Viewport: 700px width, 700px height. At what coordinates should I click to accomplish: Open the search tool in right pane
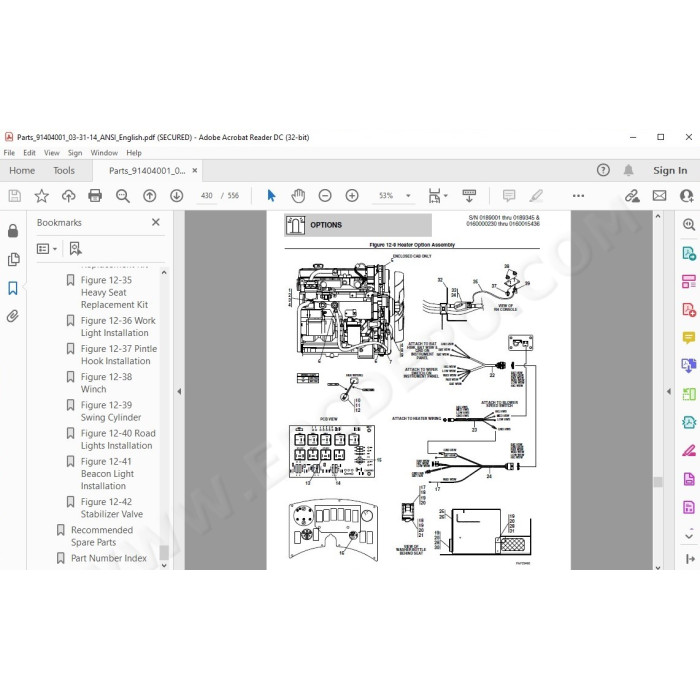tap(688, 225)
